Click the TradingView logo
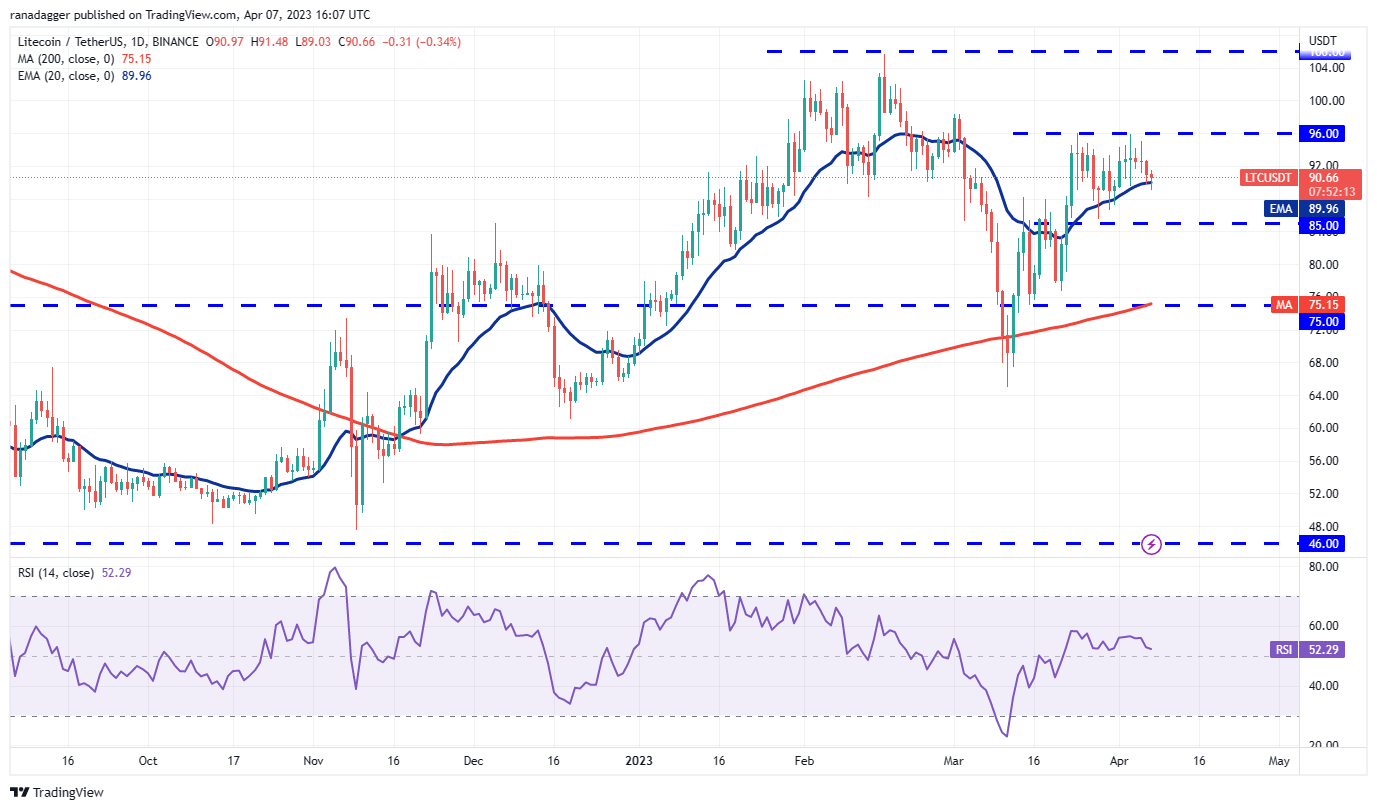 coord(55,792)
